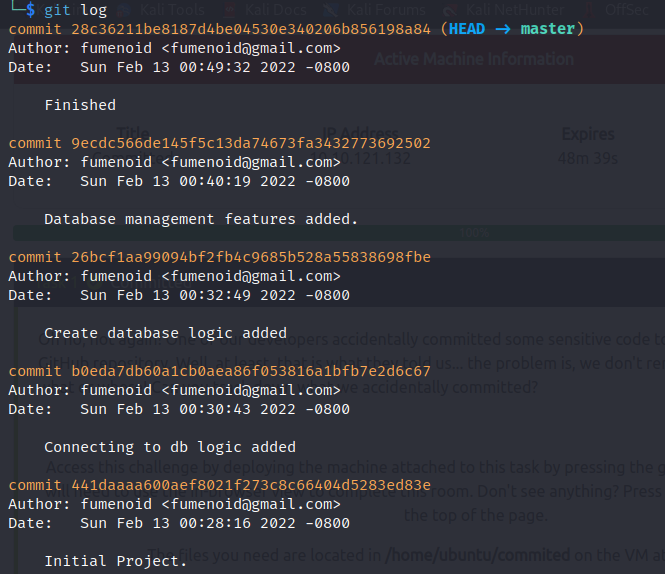The height and width of the screenshot is (574, 665).
Task: Click Author line under commit 28c36211
Action: point(174,48)
